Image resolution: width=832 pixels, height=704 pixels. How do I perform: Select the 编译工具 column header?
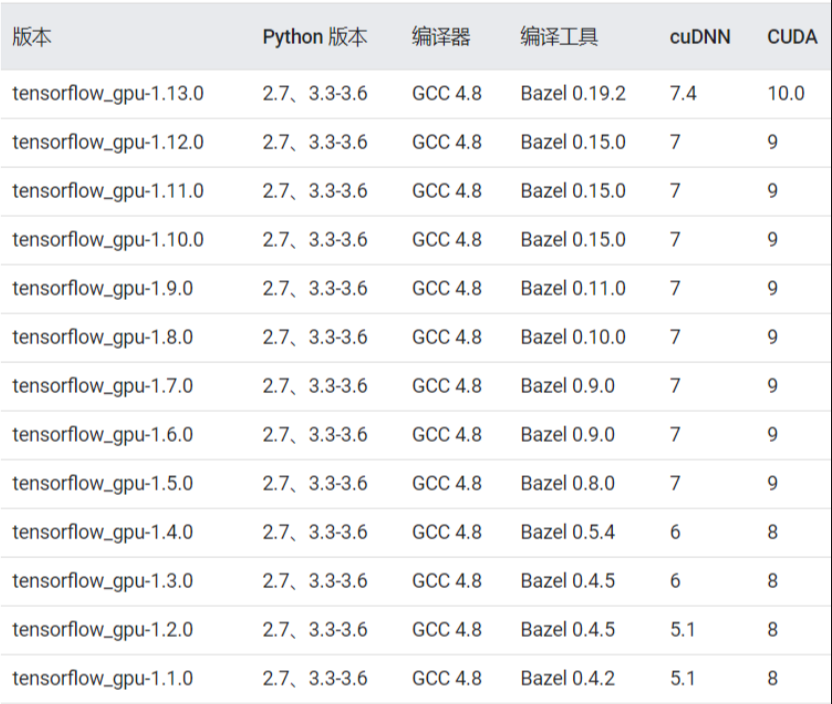(x=559, y=38)
